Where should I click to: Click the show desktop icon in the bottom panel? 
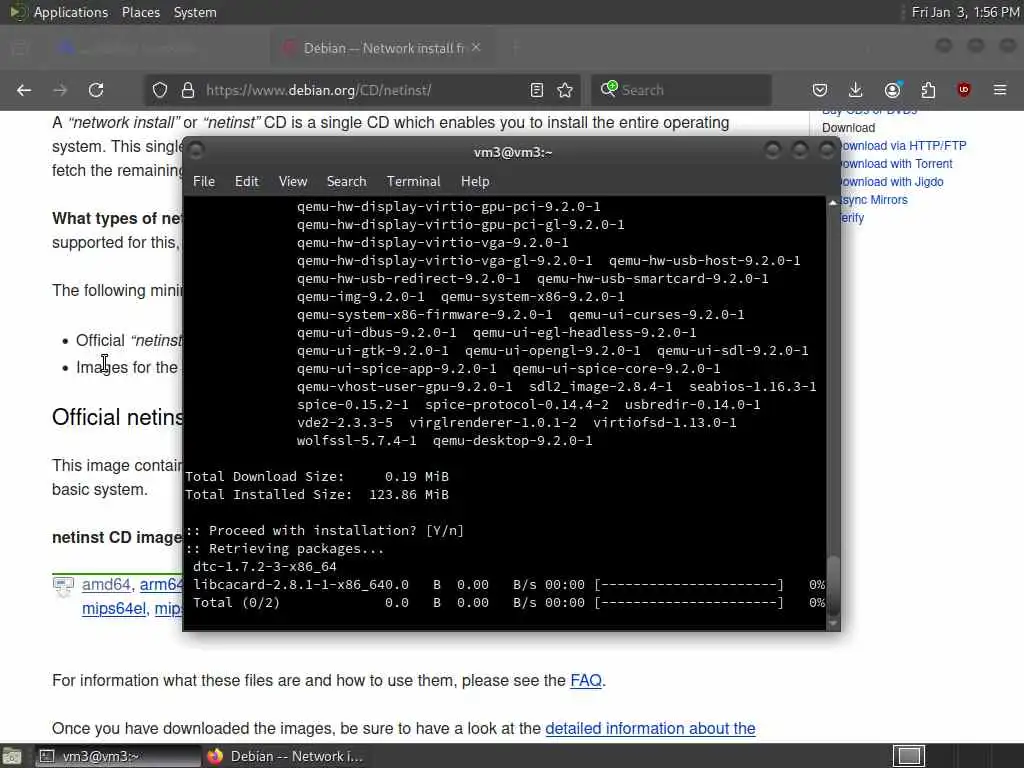tap(11, 757)
